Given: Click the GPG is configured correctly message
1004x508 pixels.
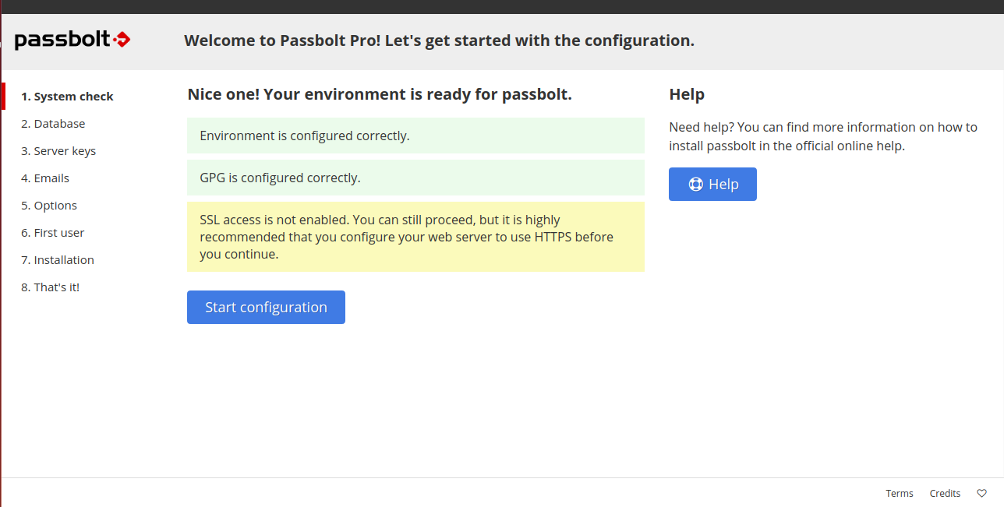Looking at the screenshot, I should click(416, 177).
